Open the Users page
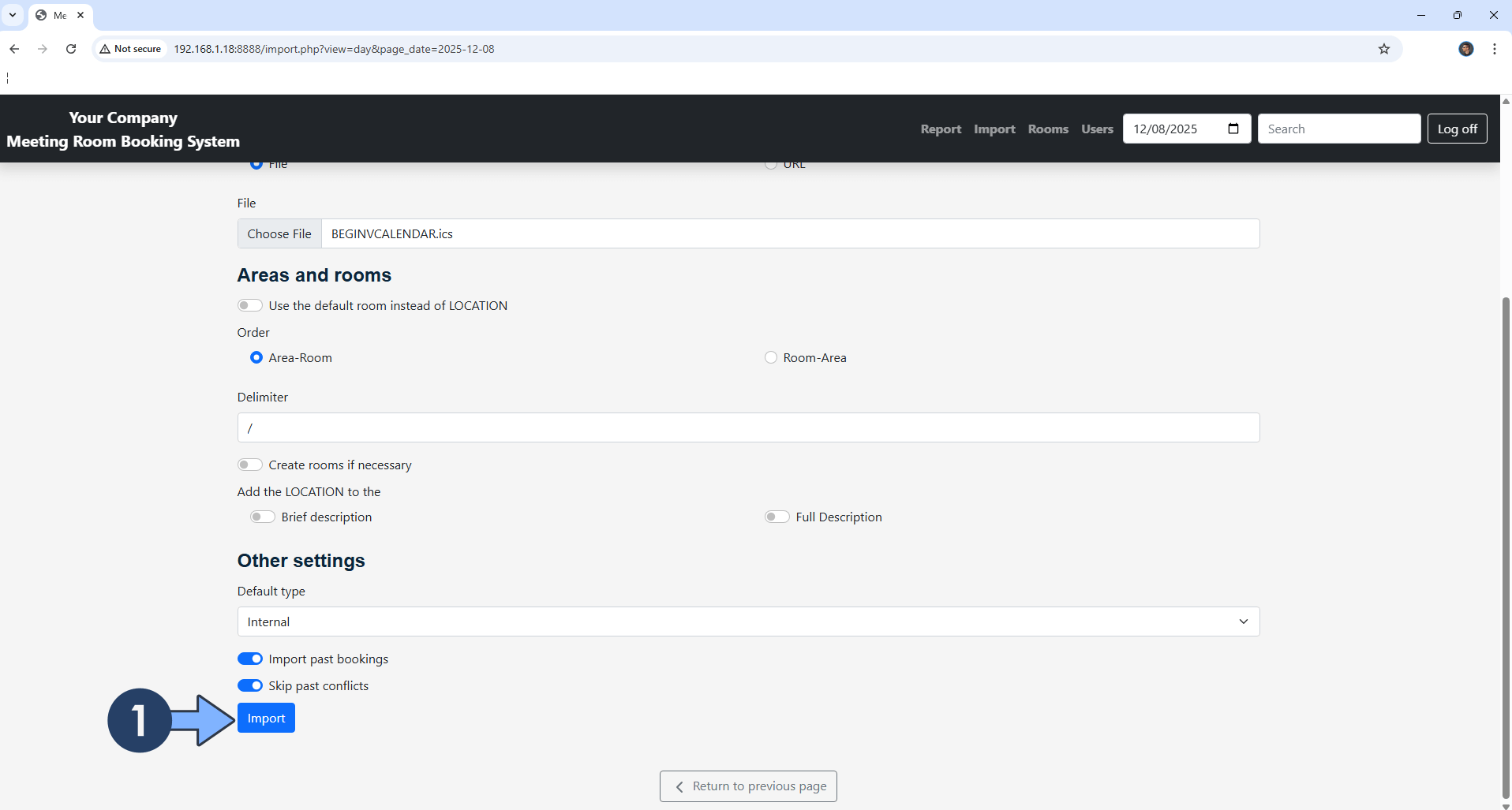Viewport: 1512px width, 810px height. (x=1097, y=129)
